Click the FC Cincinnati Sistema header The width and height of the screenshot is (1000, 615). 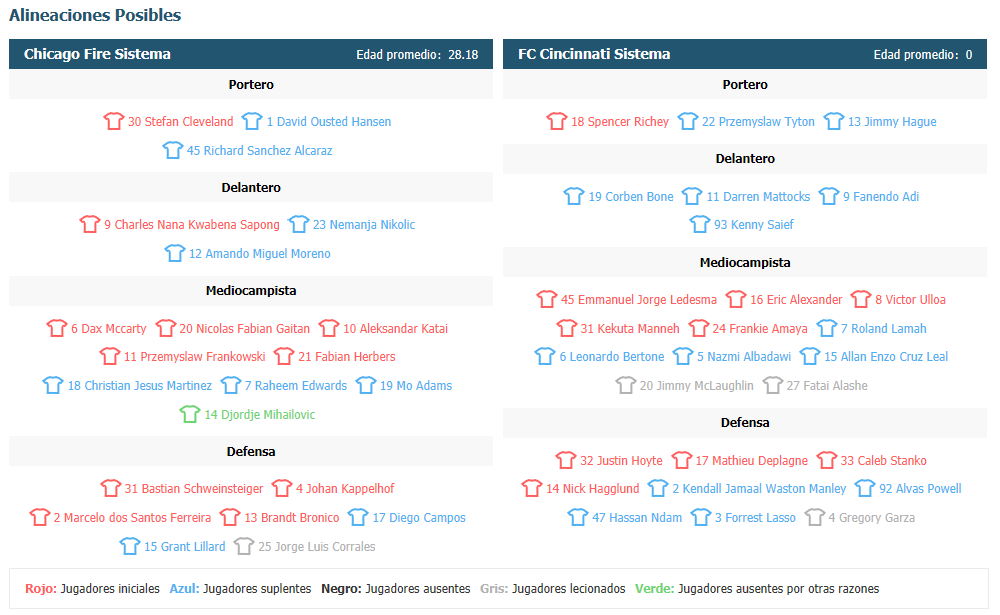point(594,54)
